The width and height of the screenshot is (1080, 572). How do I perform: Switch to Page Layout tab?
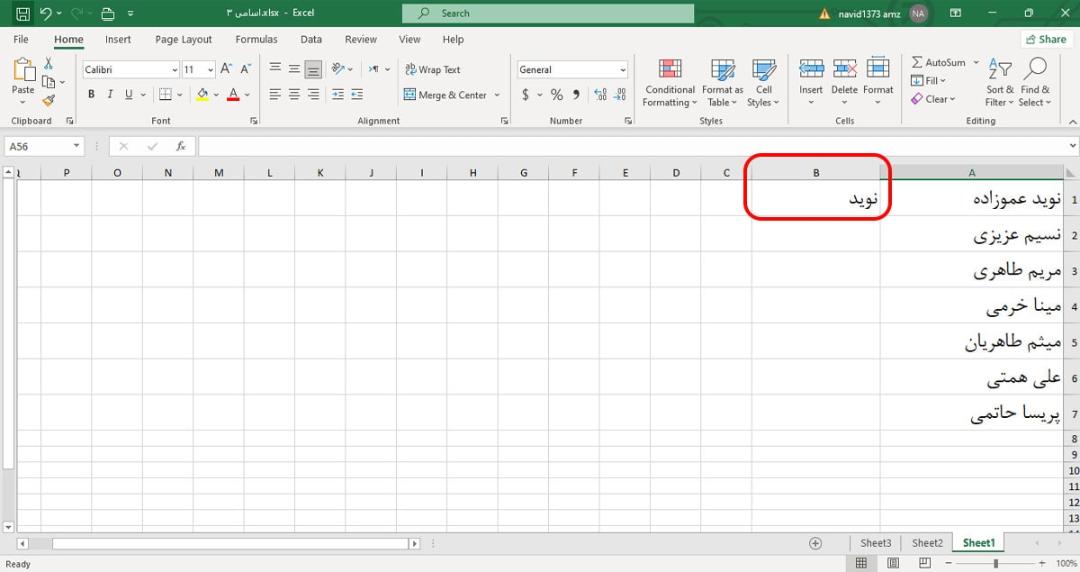[x=183, y=39]
